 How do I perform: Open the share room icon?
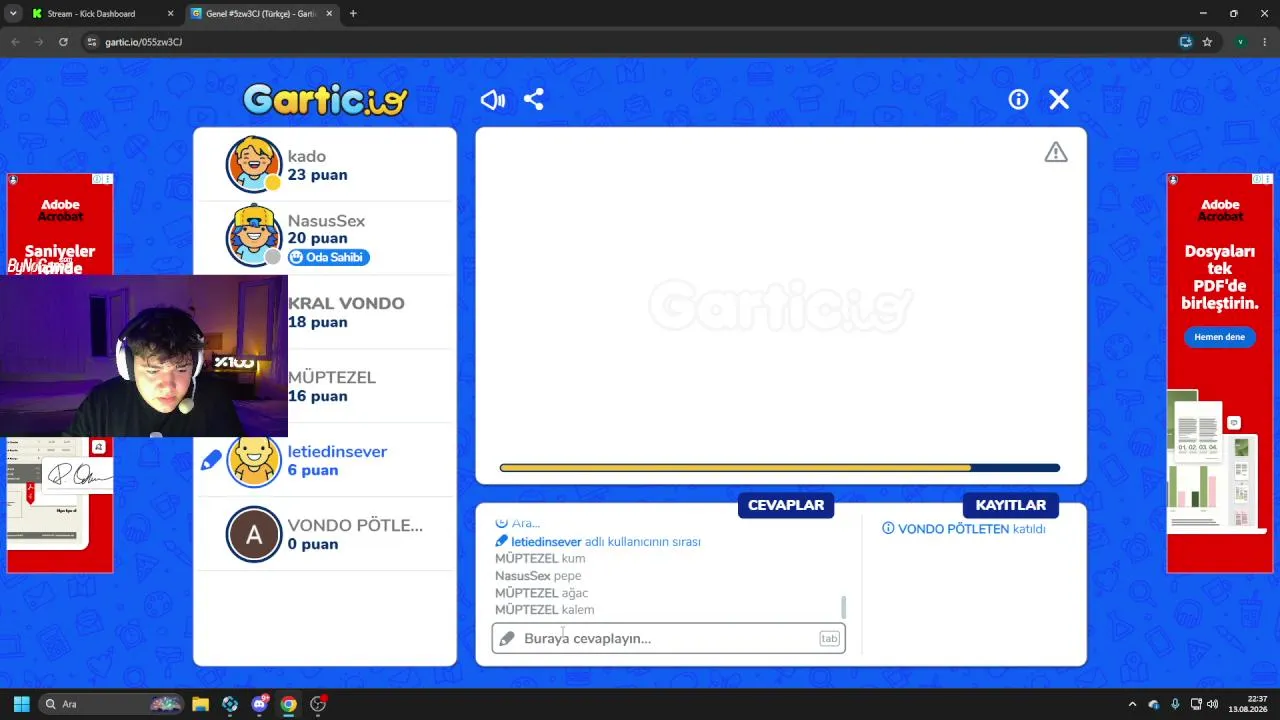(534, 100)
